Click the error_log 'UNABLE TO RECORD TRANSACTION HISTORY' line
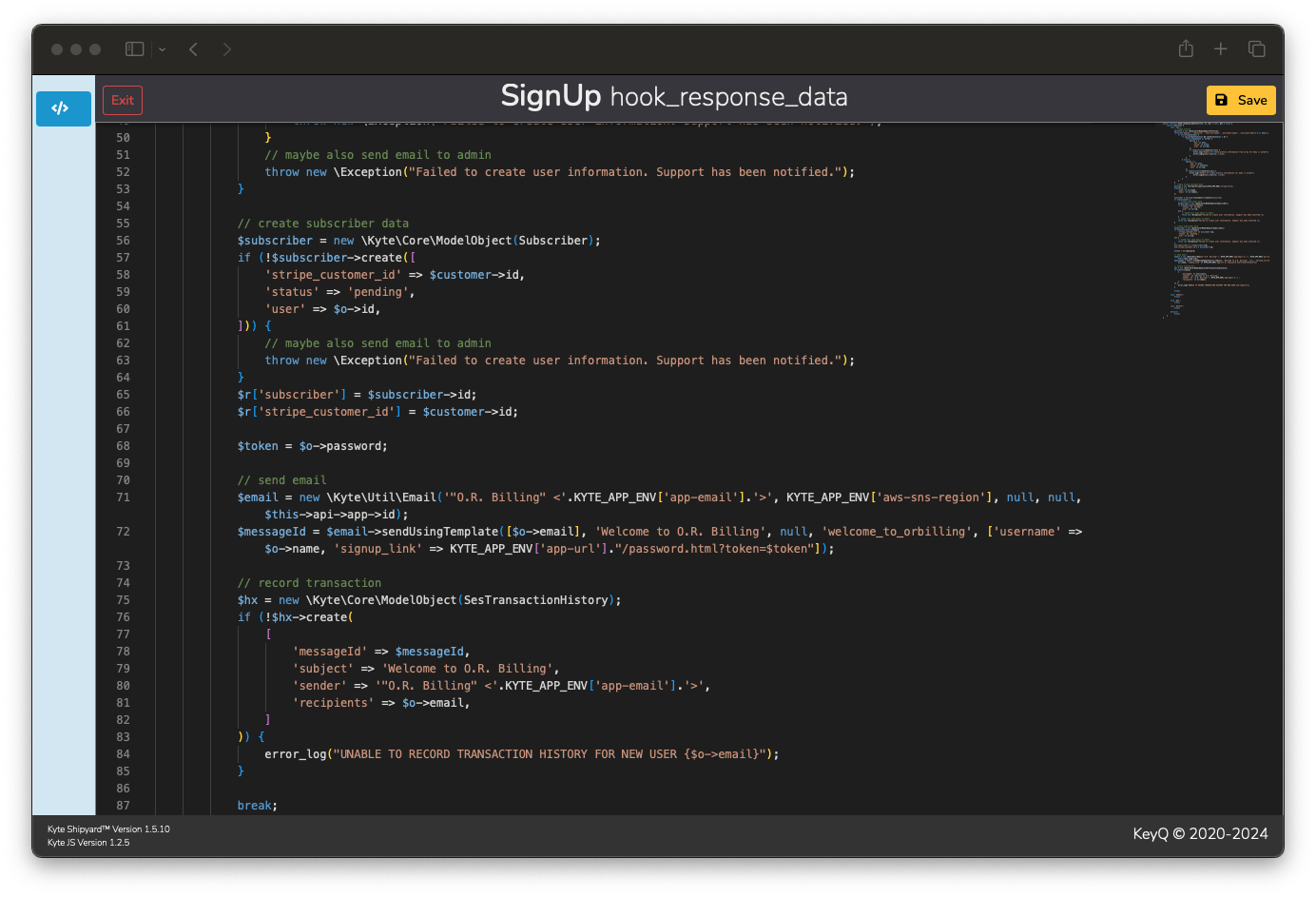Image resolution: width=1316 pixels, height=897 pixels. 522,754
